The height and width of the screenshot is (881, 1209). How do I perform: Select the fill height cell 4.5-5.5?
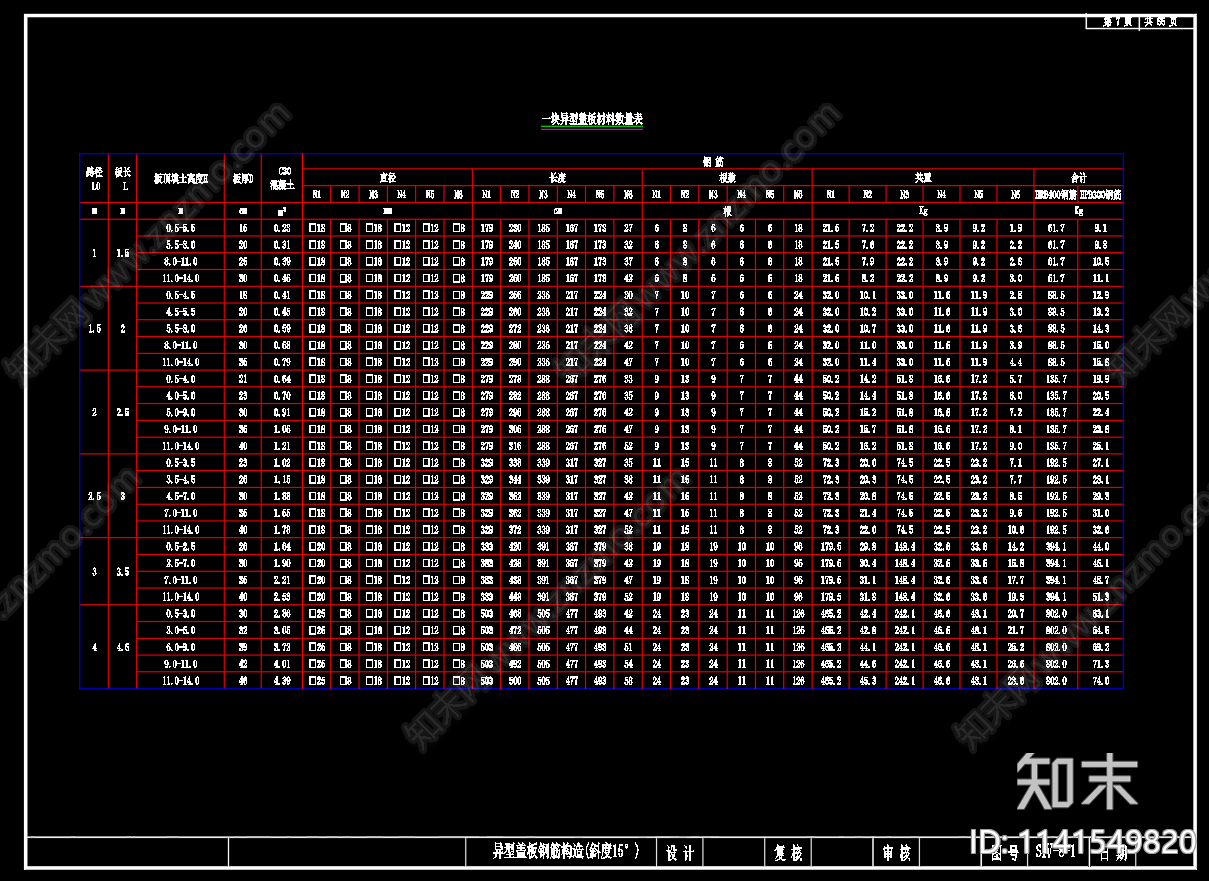[x=181, y=312]
